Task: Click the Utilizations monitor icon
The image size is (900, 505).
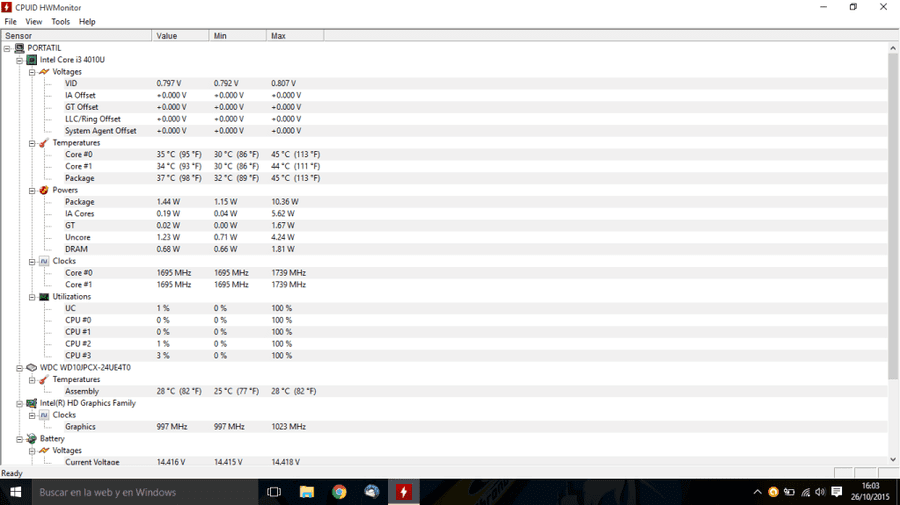Action: [x=44, y=297]
